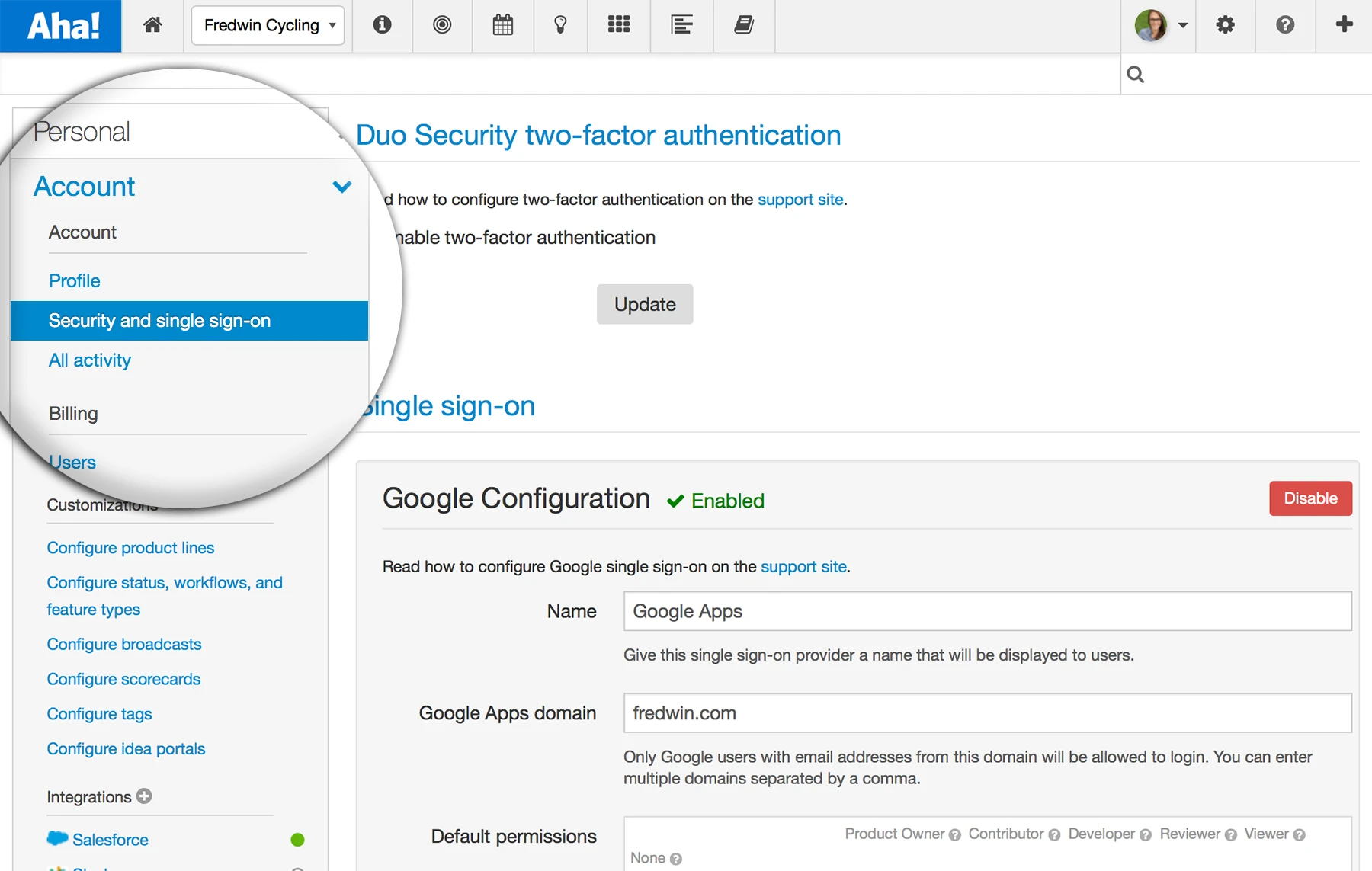The height and width of the screenshot is (871, 1372).
Task: Click the Product Owner help icon
Action: coord(955,835)
